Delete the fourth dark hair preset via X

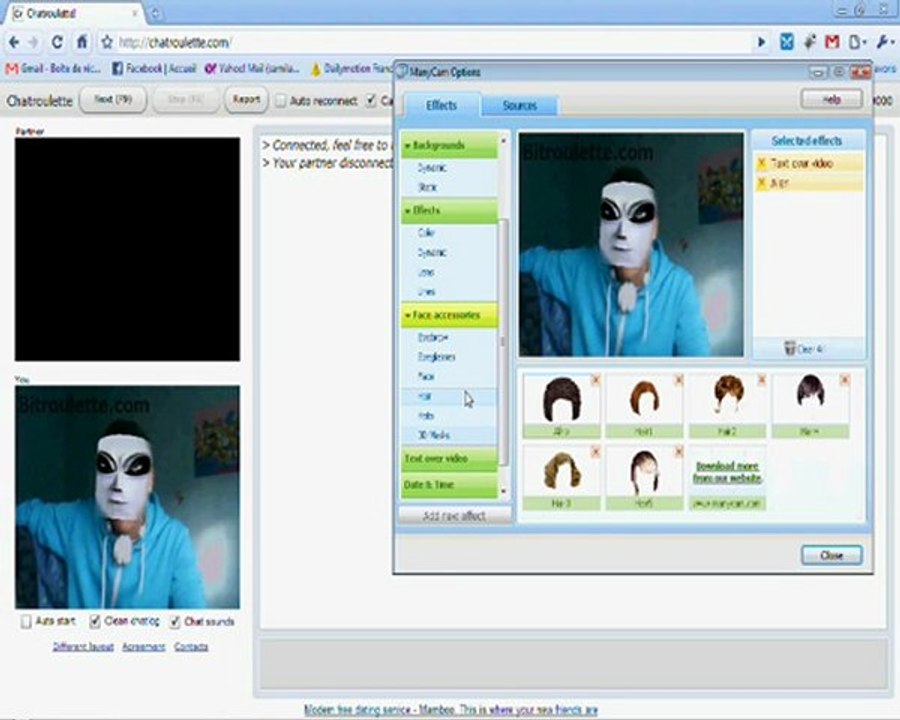click(844, 380)
